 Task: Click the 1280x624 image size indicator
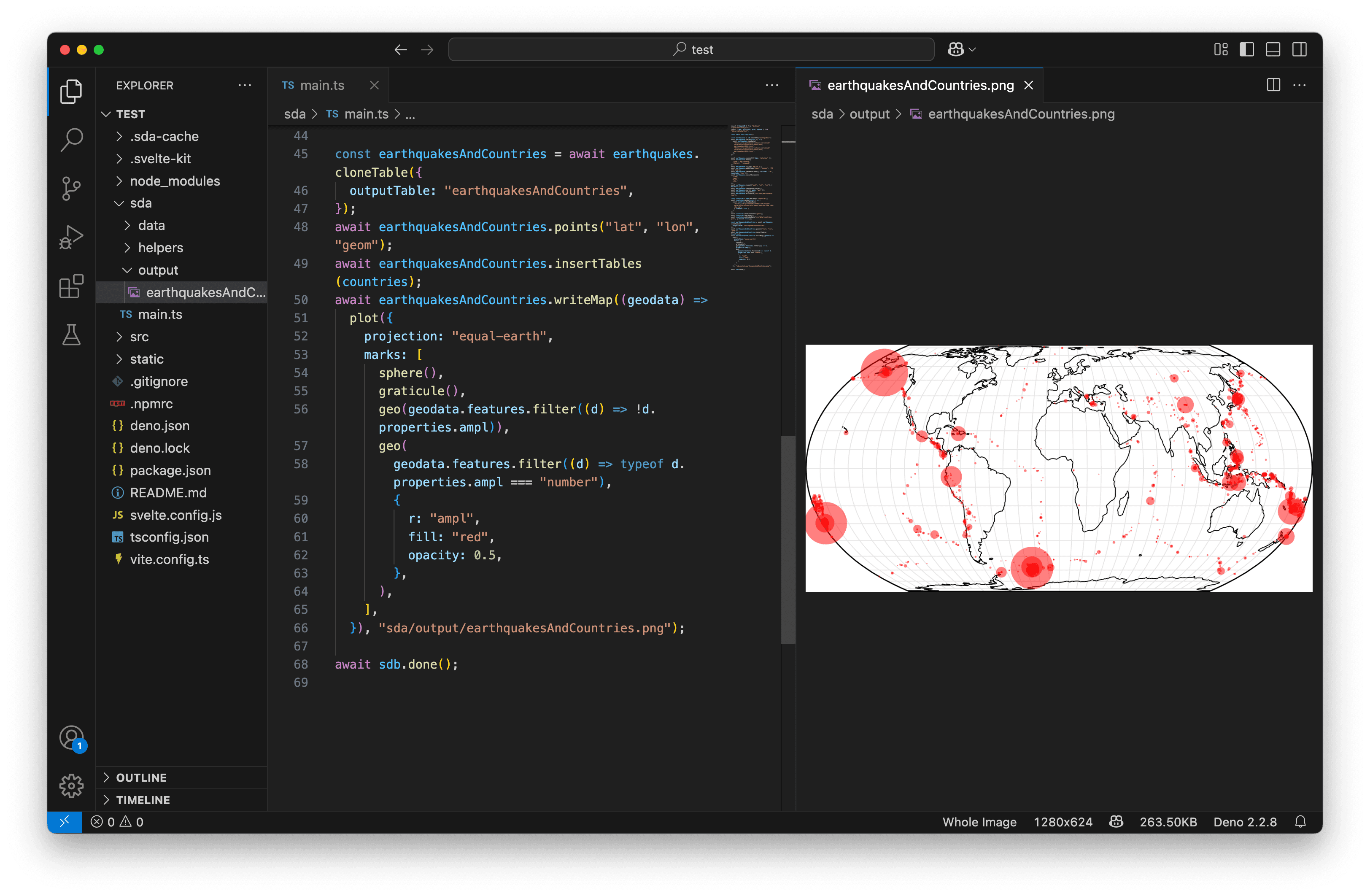pos(1063,822)
